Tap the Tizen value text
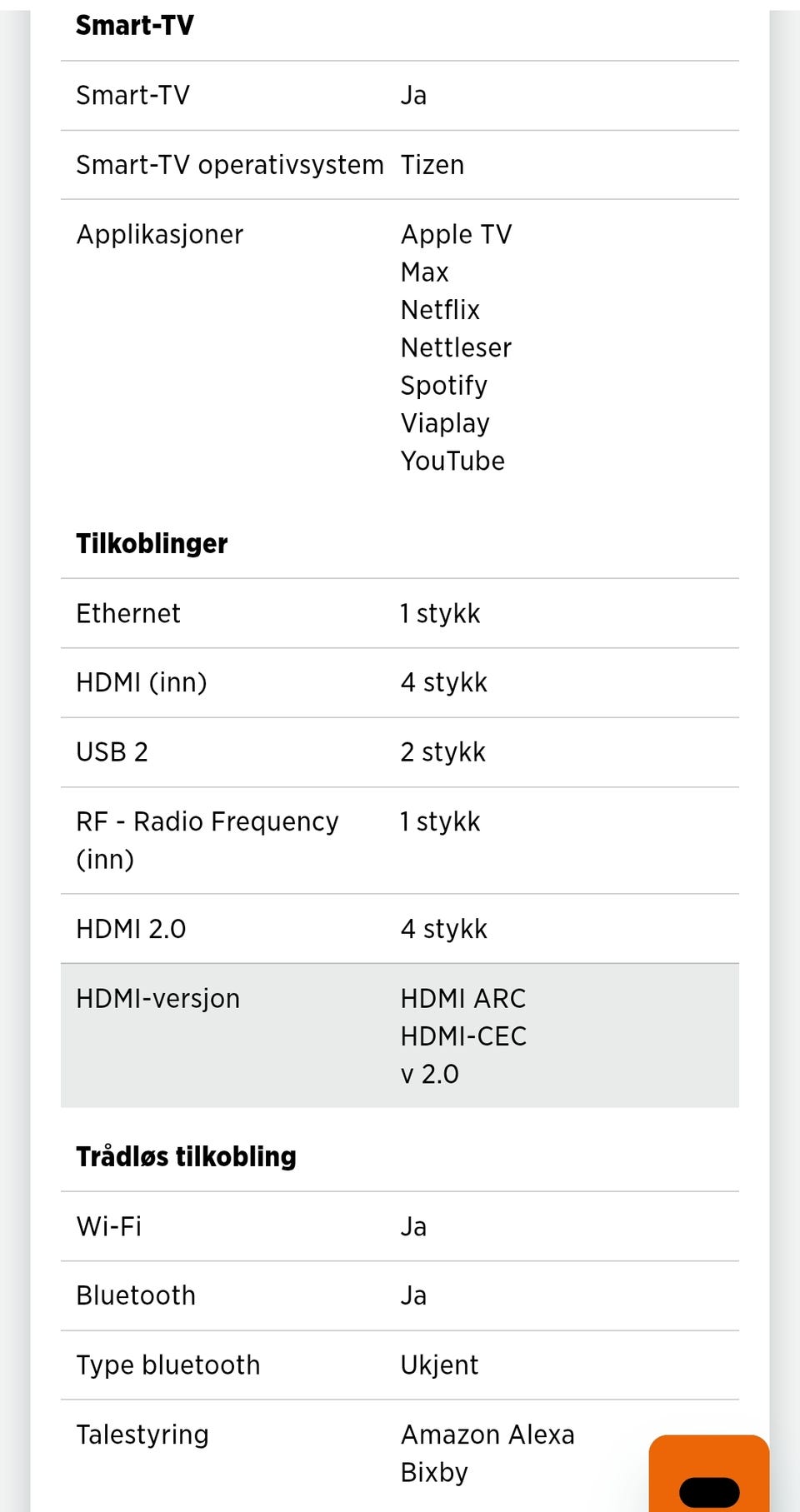Screen dimensions: 800x1512 tap(432, 165)
